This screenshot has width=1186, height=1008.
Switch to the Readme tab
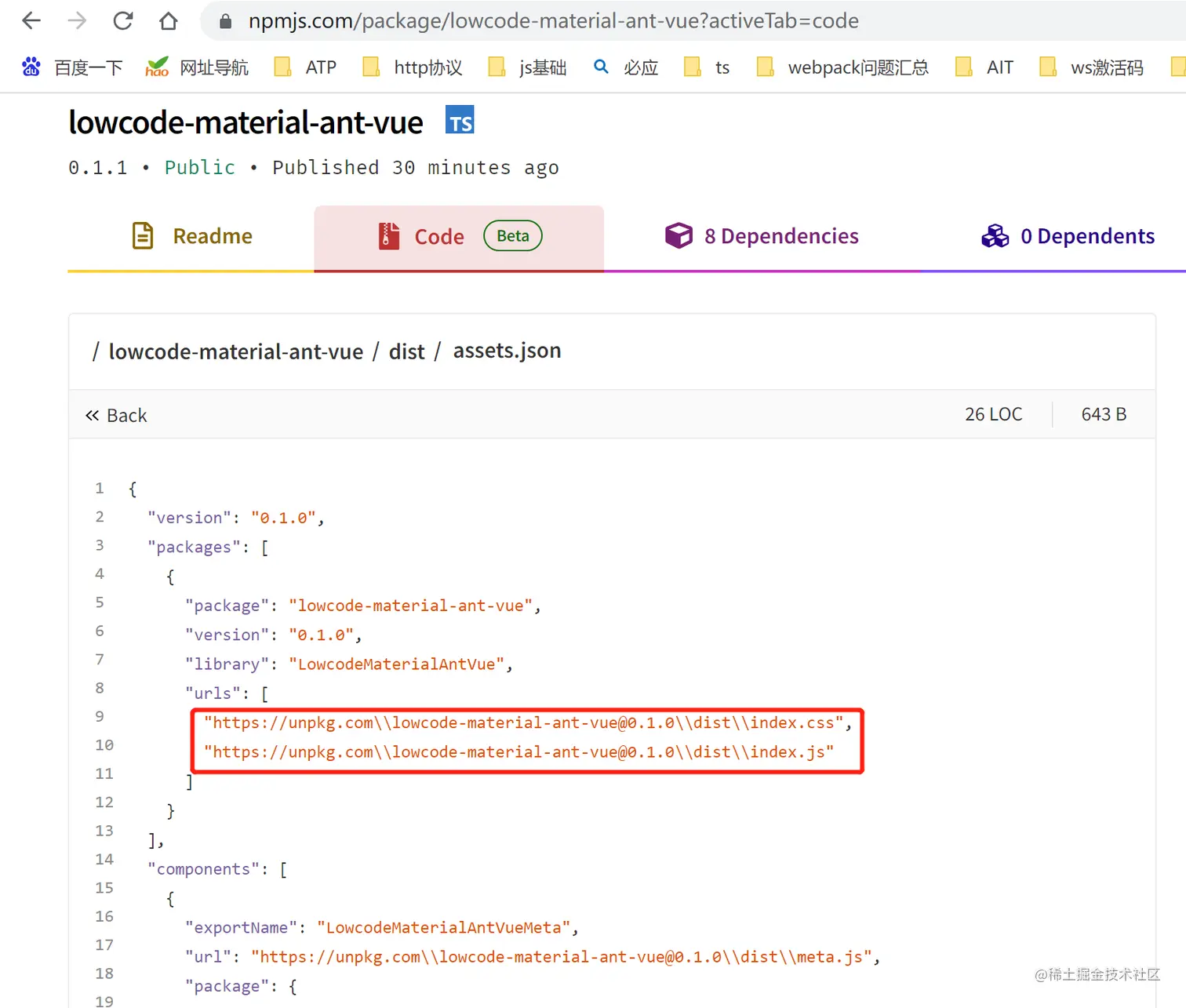tap(191, 237)
